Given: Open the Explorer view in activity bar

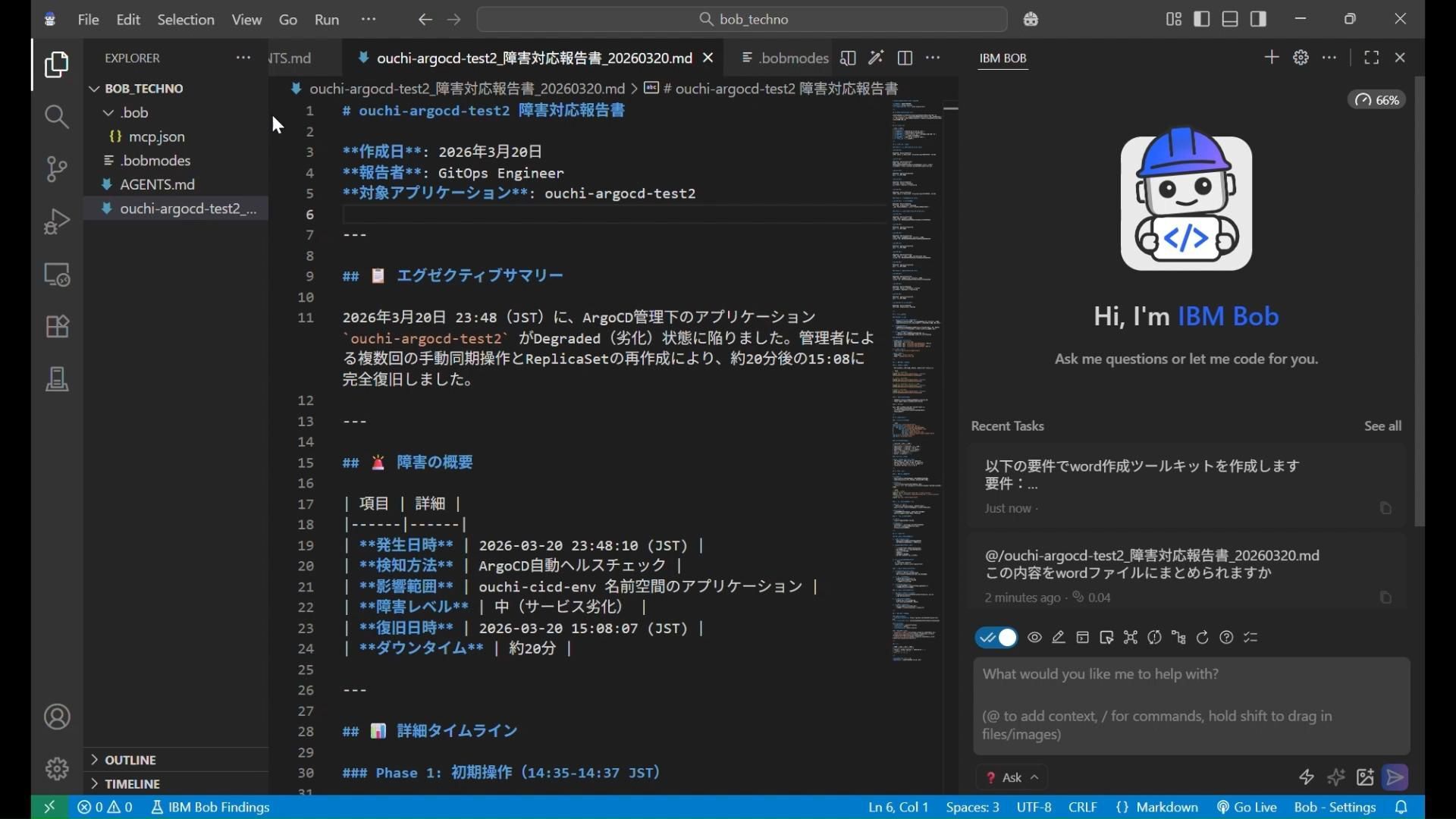Looking at the screenshot, I should pyautogui.click(x=57, y=64).
